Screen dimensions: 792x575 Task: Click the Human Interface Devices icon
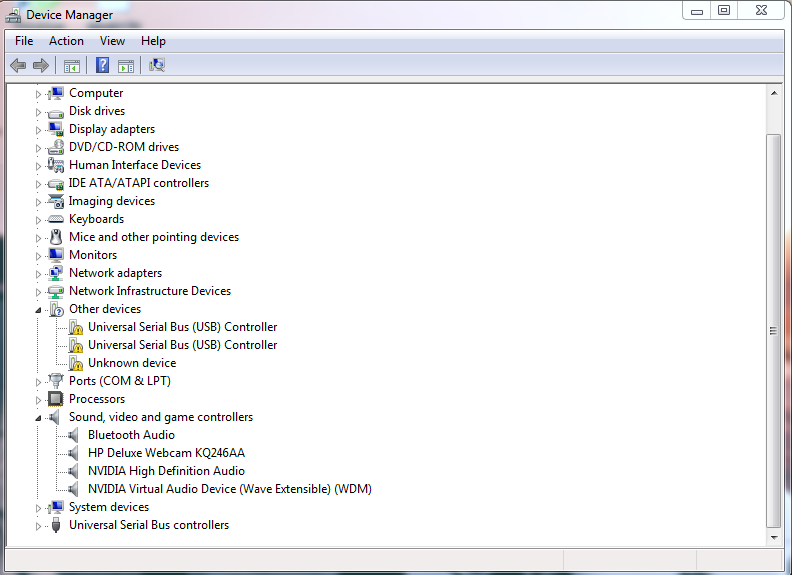click(56, 165)
